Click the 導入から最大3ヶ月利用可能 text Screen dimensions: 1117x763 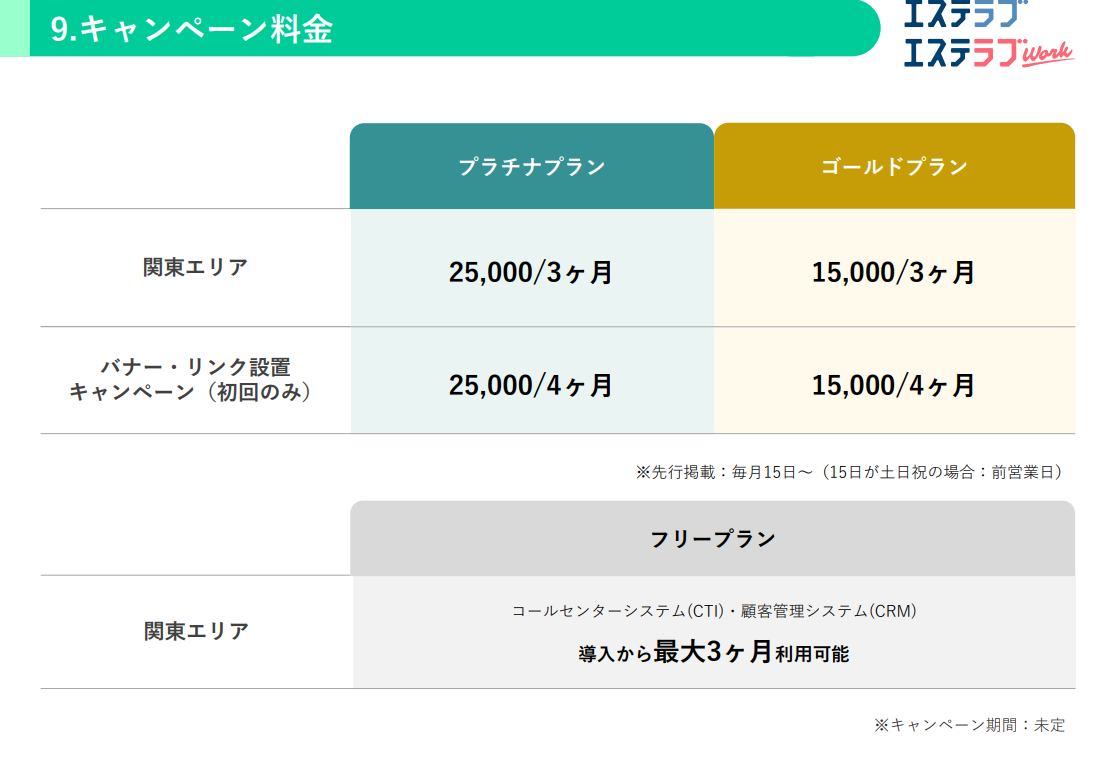point(714,653)
